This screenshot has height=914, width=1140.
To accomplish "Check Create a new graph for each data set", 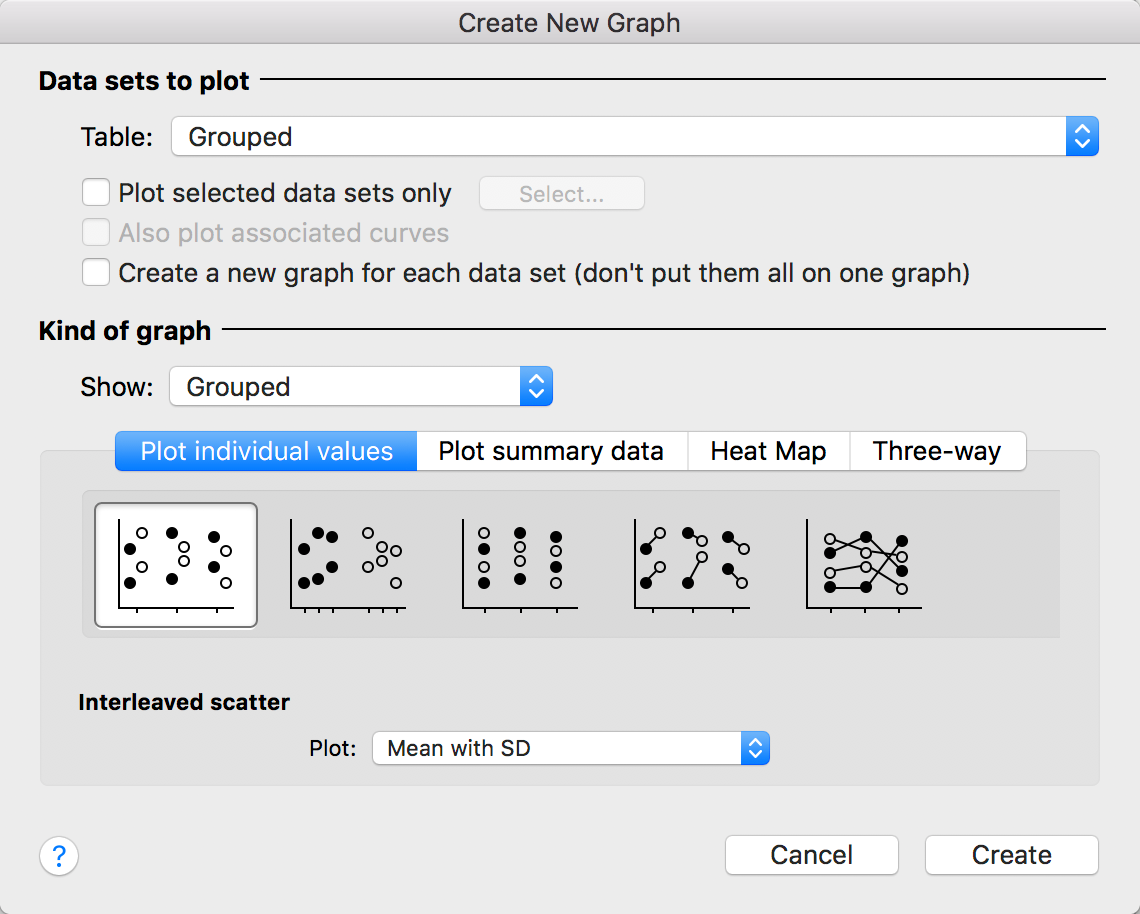I will click(x=96, y=272).
